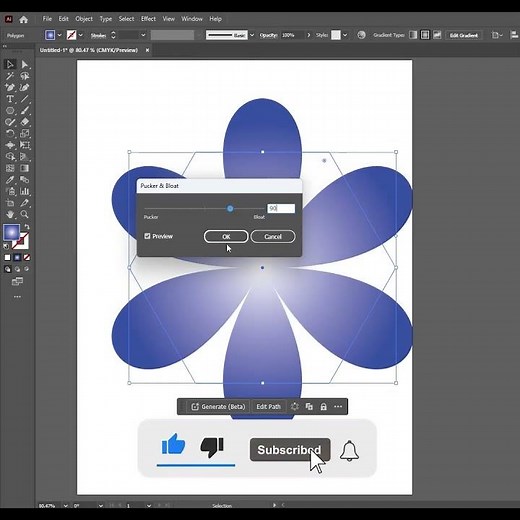Select the Pen tool

(10, 87)
